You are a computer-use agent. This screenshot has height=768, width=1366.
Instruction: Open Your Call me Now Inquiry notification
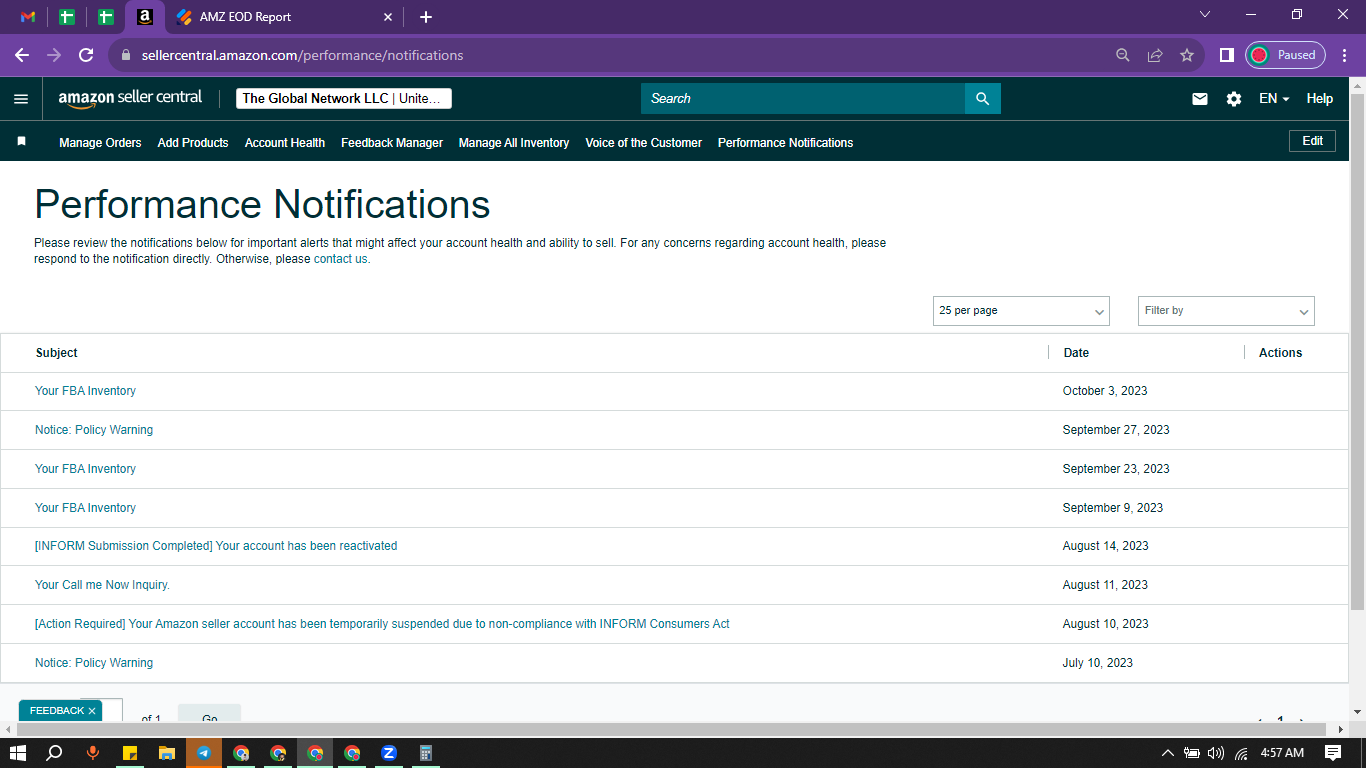point(102,585)
